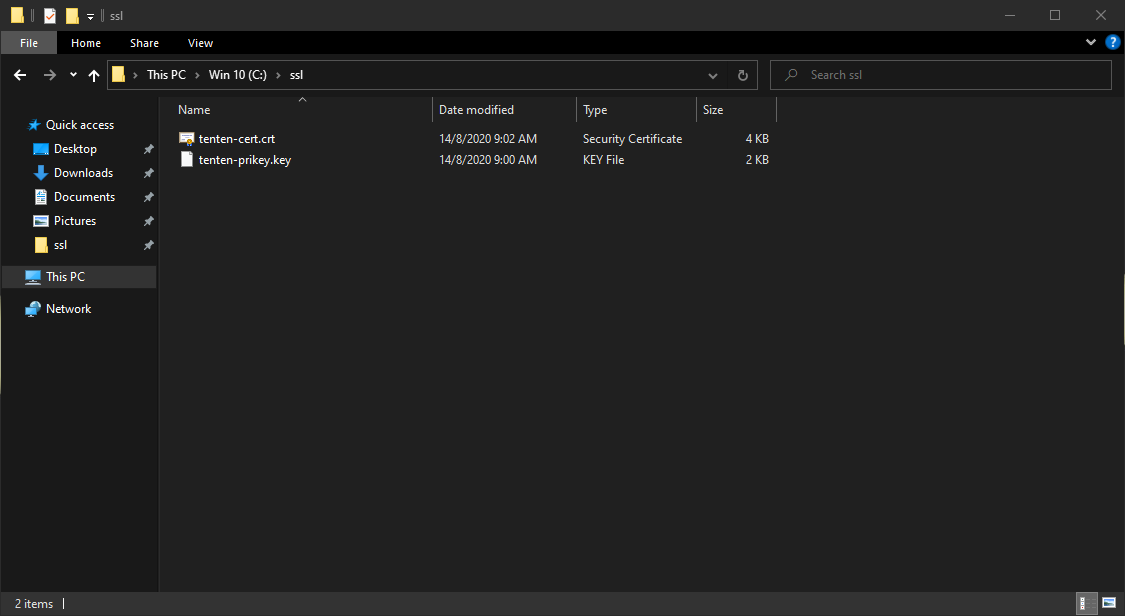Click the pin icon next to Downloads
Image resolution: width=1125 pixels, height=616 pixels.
pyautogui.click(x=149, y=173)
